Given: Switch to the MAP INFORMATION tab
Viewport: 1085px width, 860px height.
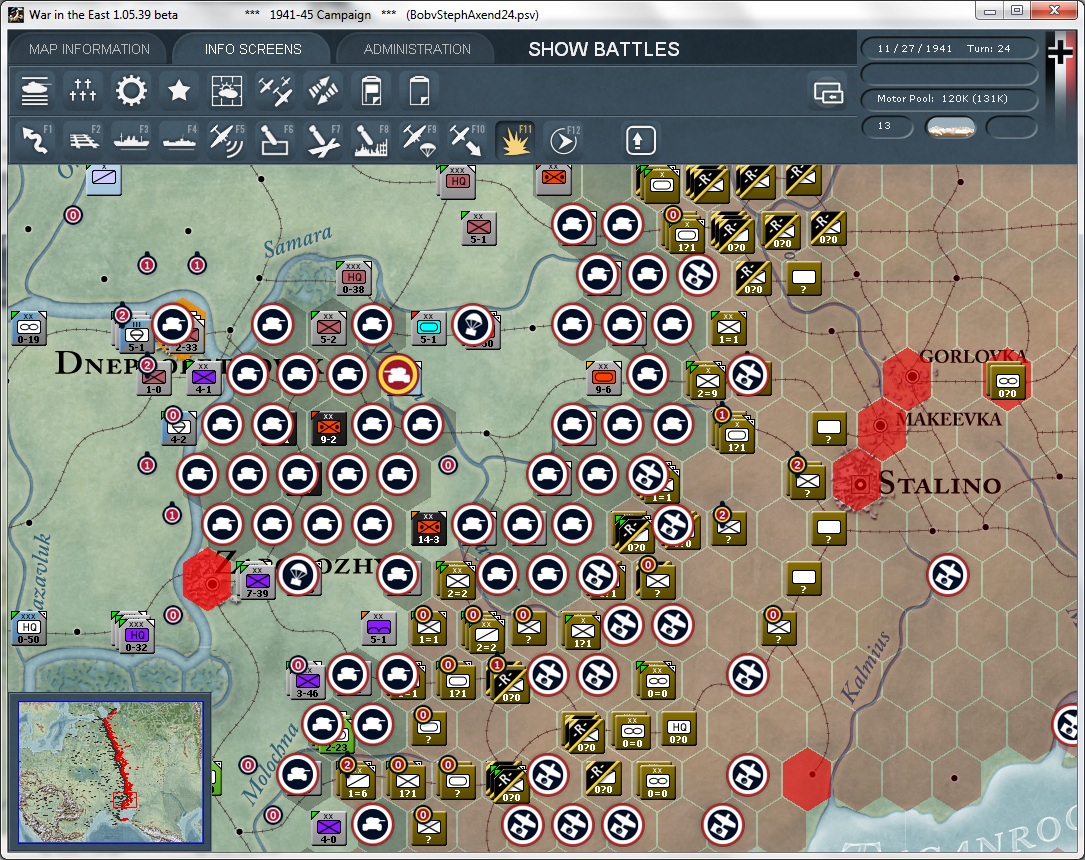Looking at the screenshot, I should 89,49.
